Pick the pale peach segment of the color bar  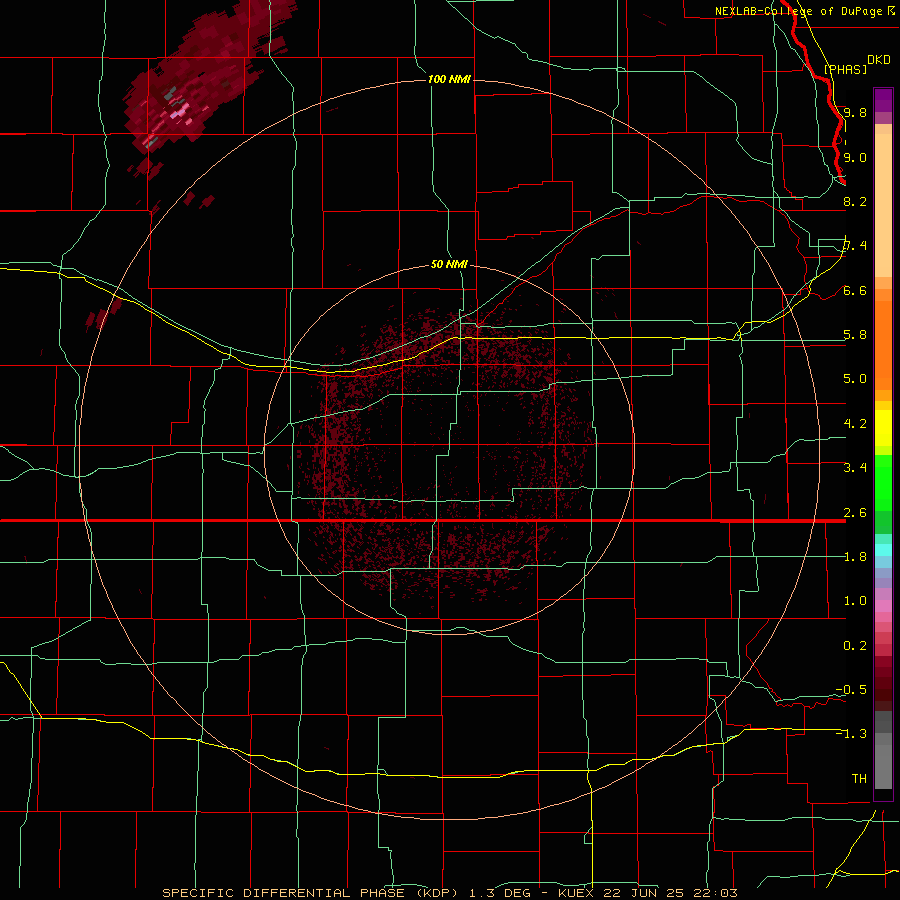point(883,205)
